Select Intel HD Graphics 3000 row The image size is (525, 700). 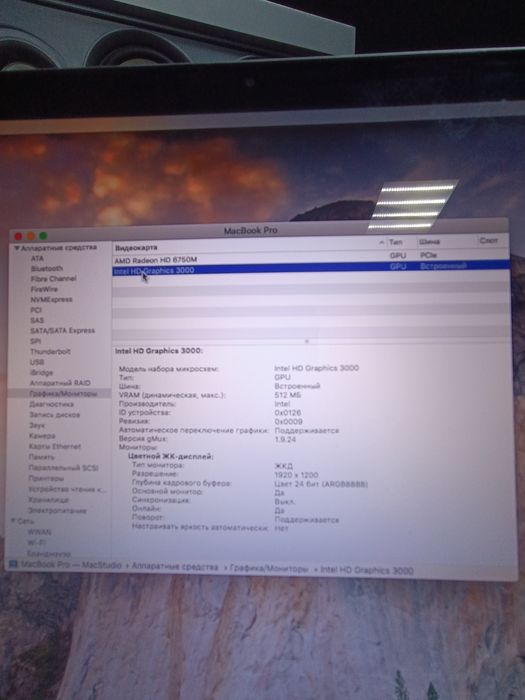pyautogui.click(x=311, y=270)
